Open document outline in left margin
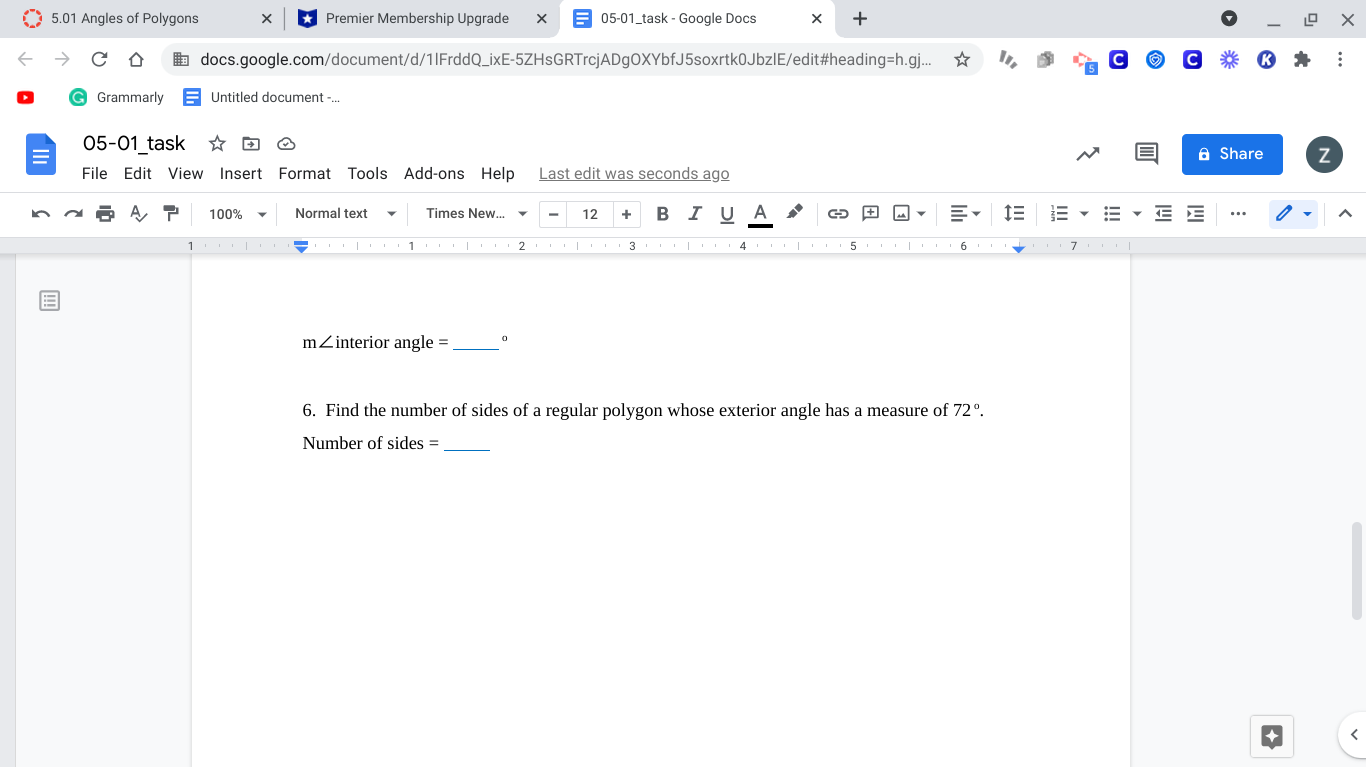The width and height of the screenshot is (1366, 768). 49,300
